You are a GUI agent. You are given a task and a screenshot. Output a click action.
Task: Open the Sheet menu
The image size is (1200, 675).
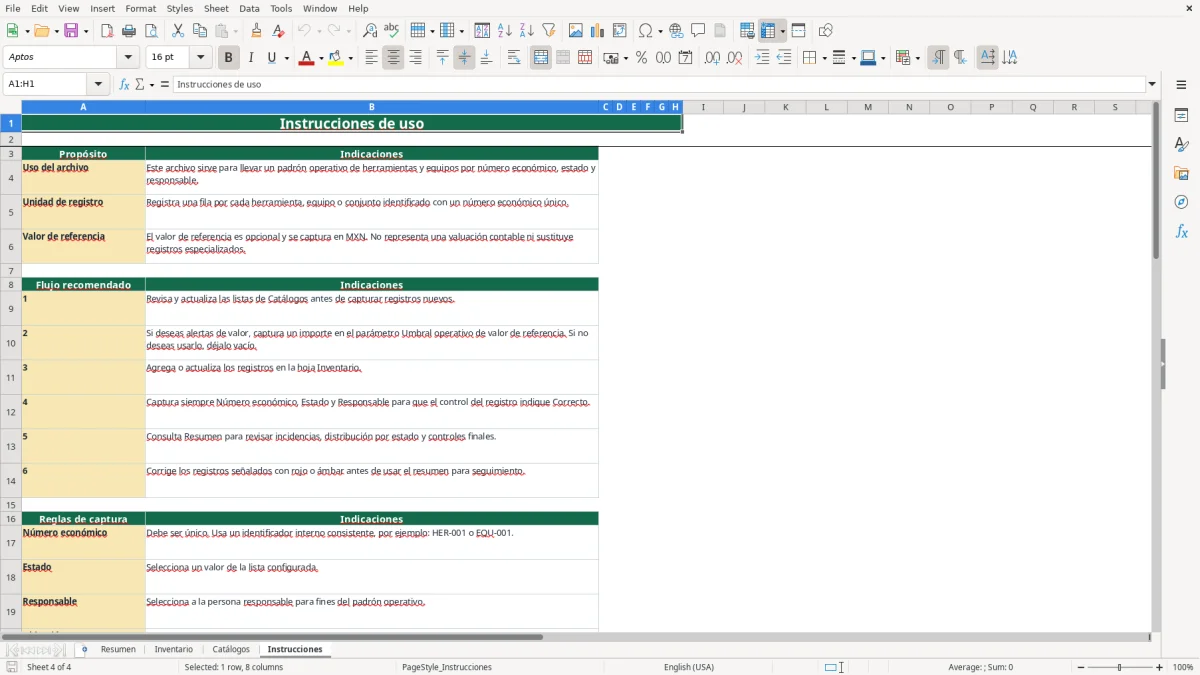tap(216, 8)
